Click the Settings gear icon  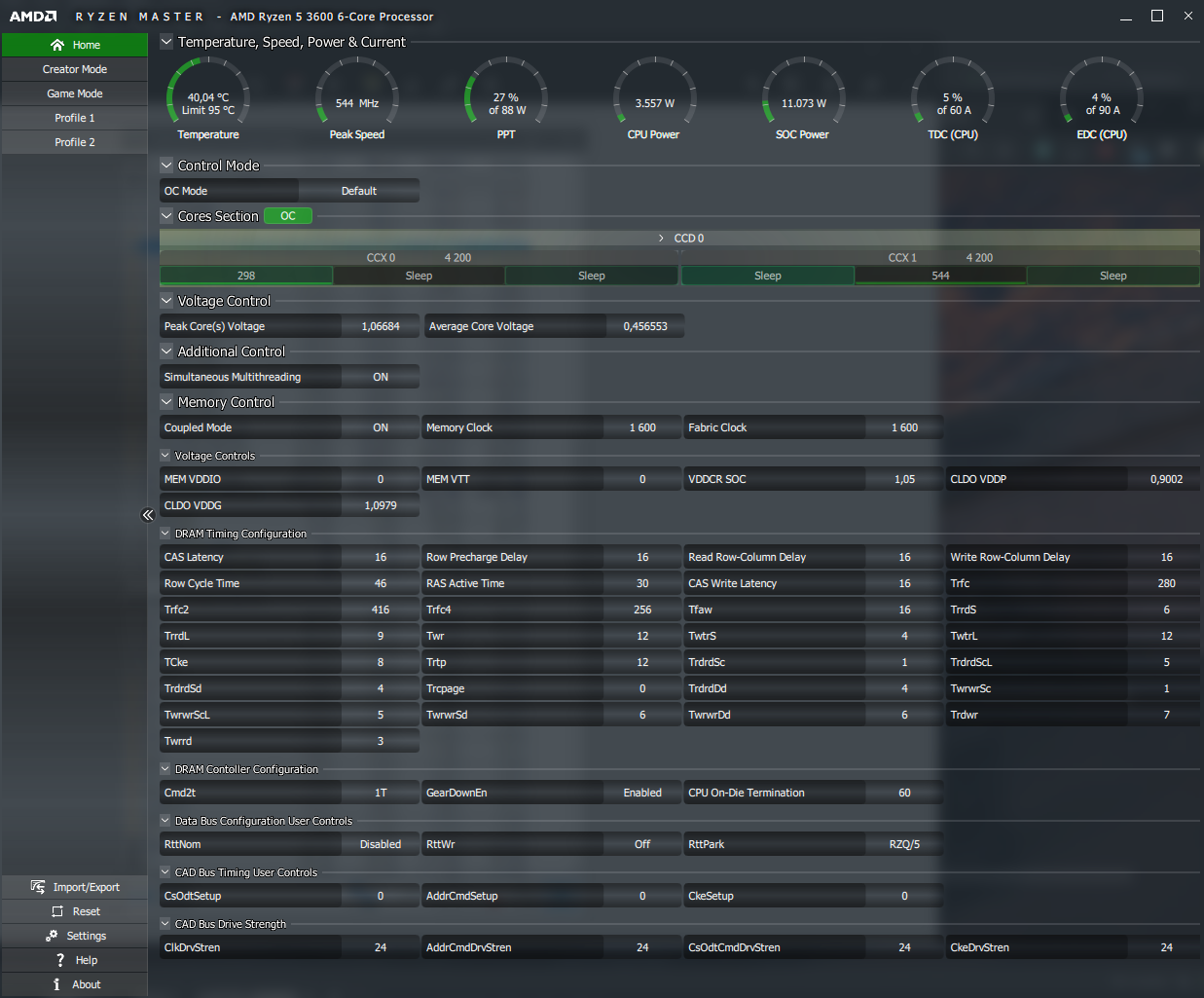pos(52,936)
